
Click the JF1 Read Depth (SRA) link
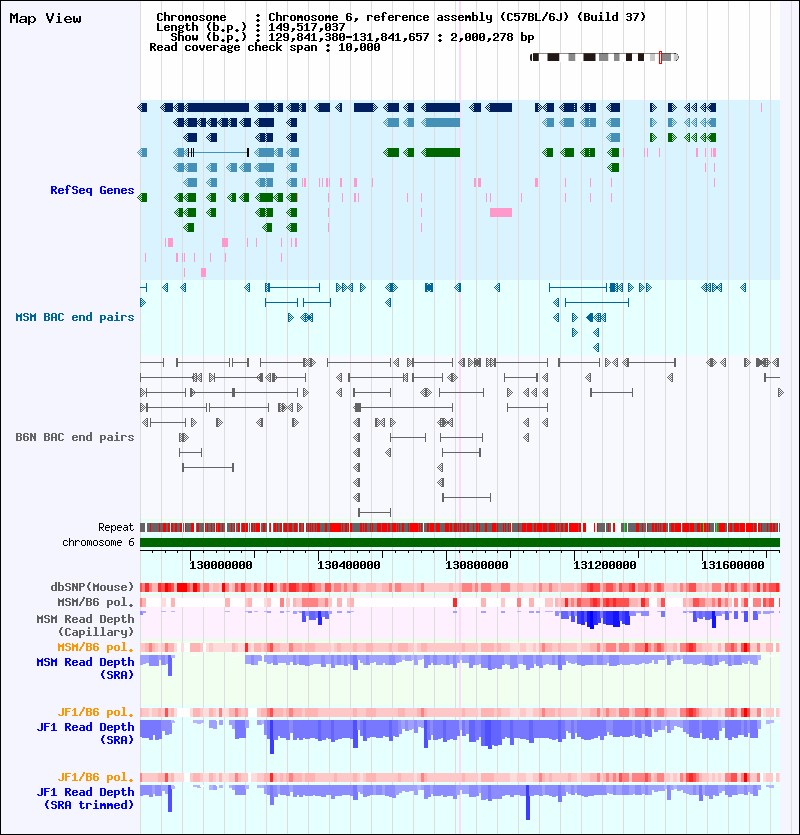pyautogui.click(x=85, y=733)
